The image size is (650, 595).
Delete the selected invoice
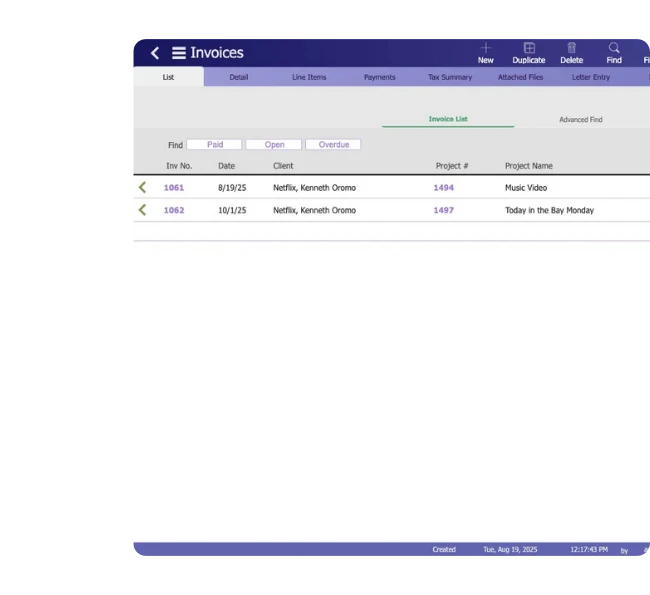572,53
